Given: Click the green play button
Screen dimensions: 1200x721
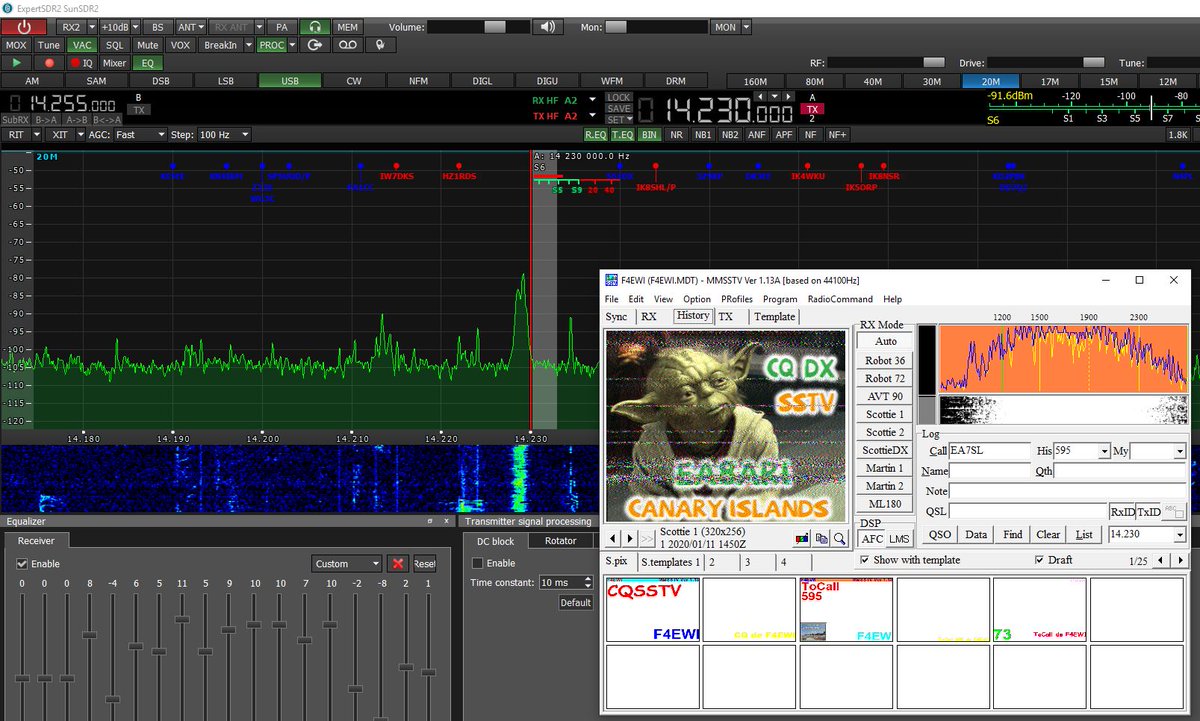Looking at the screenshot, I should (x=16, y=62).
